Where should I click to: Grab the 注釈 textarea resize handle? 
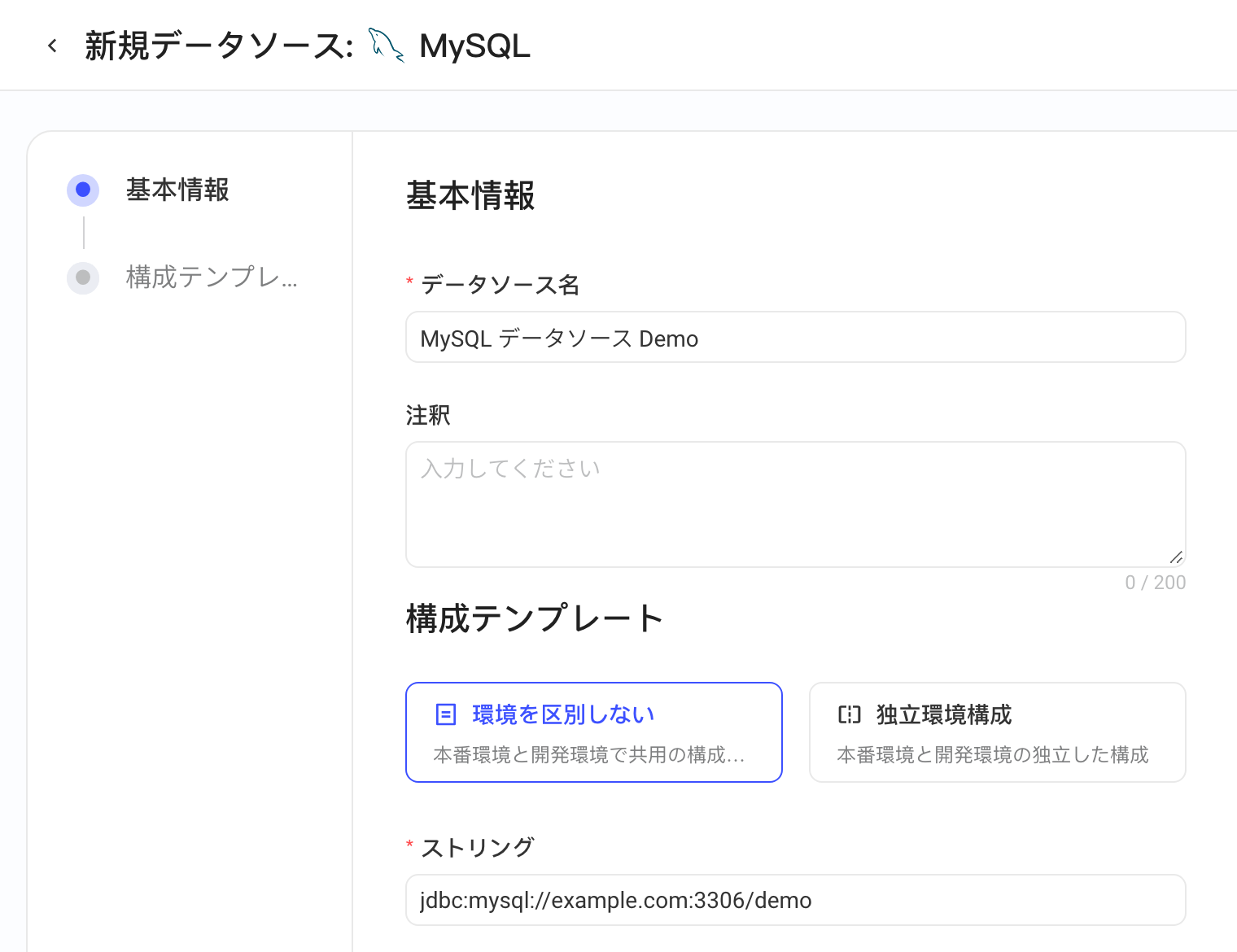1176,557
